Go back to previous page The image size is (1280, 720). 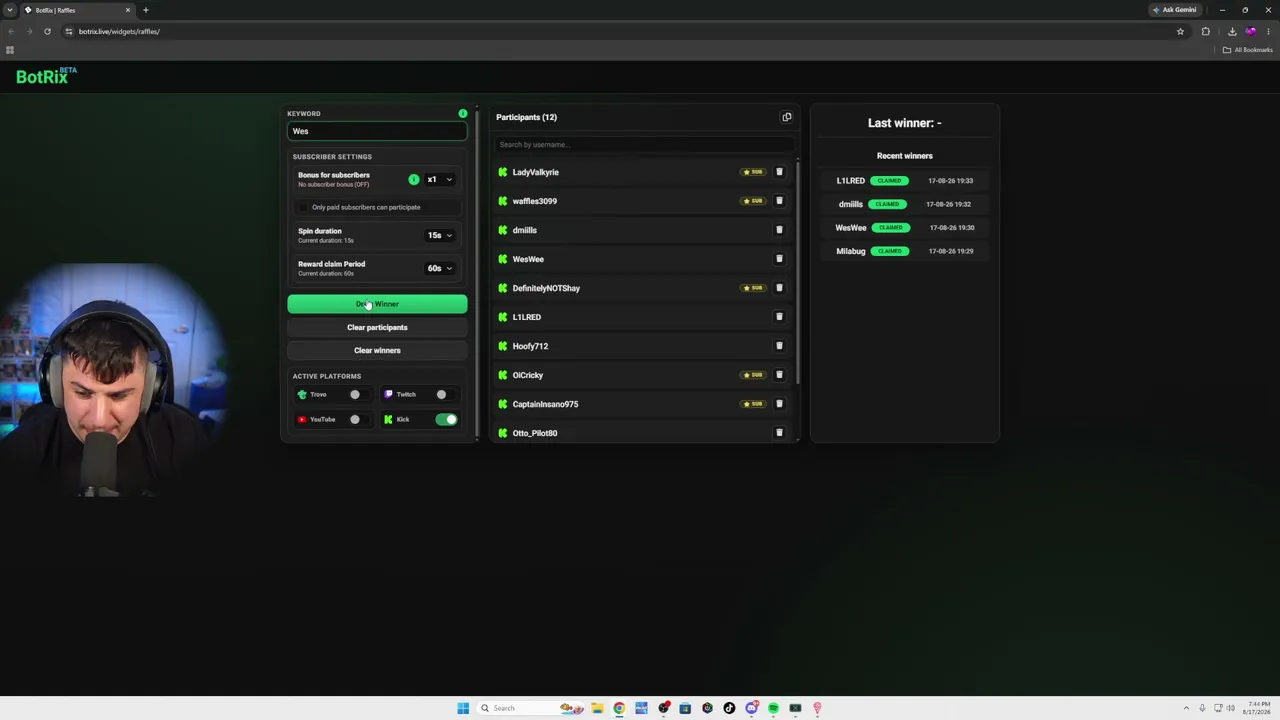click(x=11, y=31)
